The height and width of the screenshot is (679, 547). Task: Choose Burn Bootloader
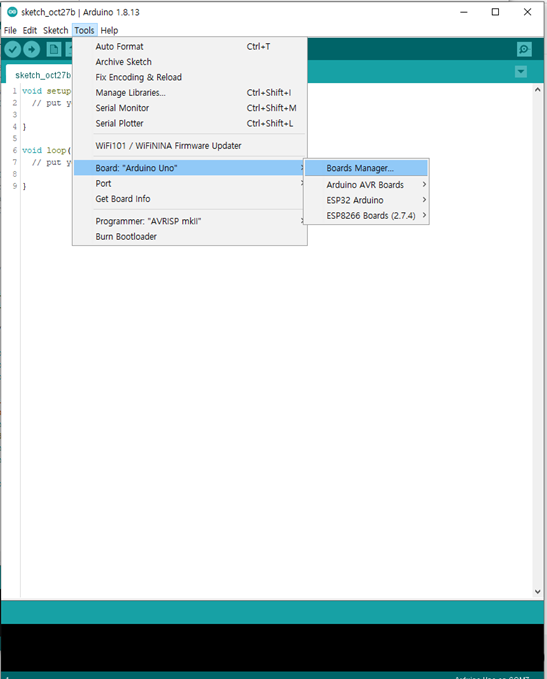(190, 236)
